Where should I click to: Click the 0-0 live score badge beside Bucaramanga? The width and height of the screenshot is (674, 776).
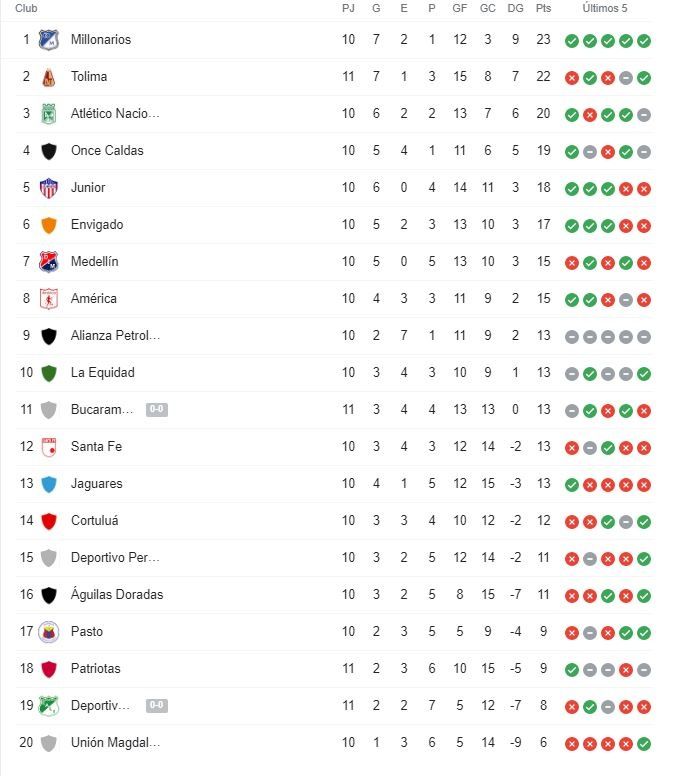tap(157, 409)
